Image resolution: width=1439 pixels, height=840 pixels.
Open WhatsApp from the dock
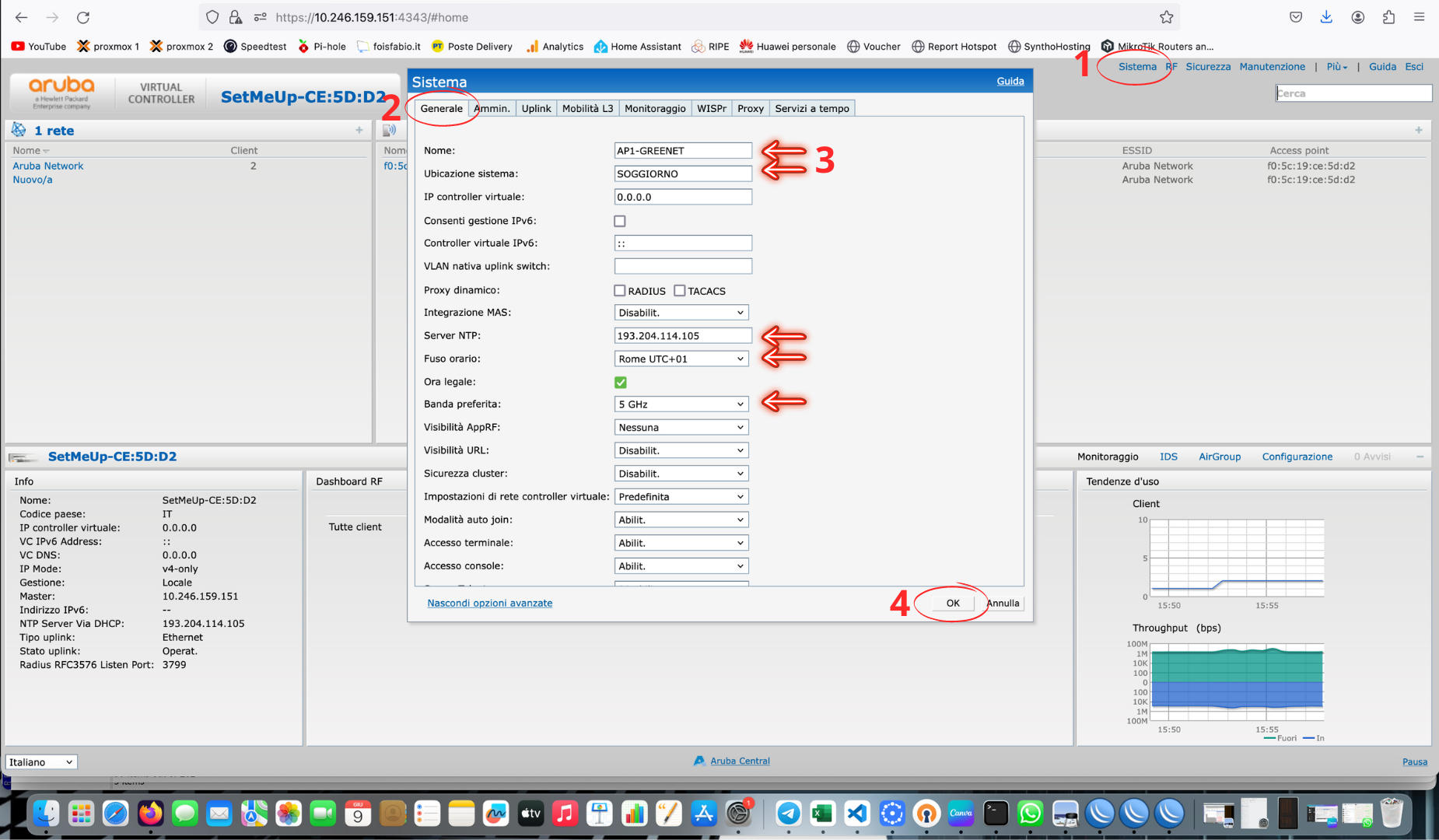pos(1030,814)
